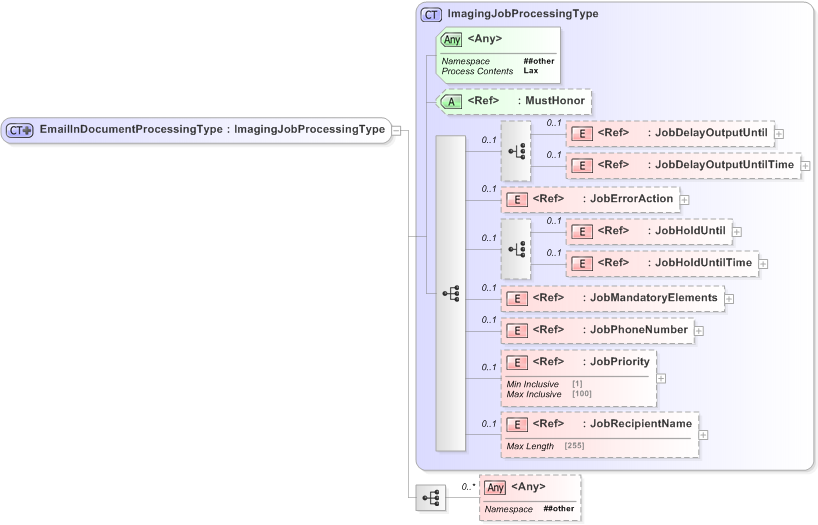Expand the JobDelayOutputUntil element
Screen dimensions: 818x525
pyautogui.click(x=778, y=133)
